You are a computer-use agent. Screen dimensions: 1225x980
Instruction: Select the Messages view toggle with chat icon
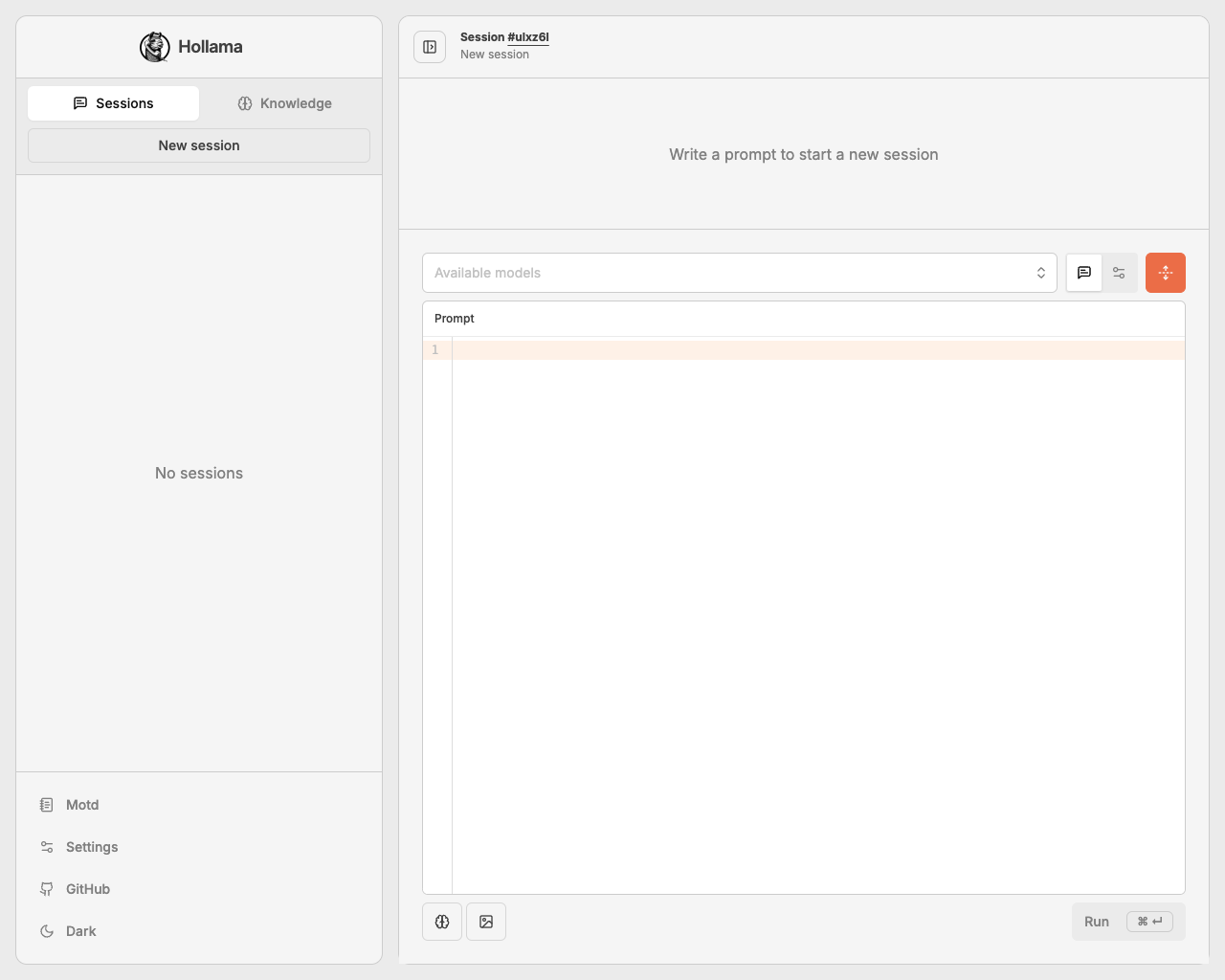(x=1084, y=273)
